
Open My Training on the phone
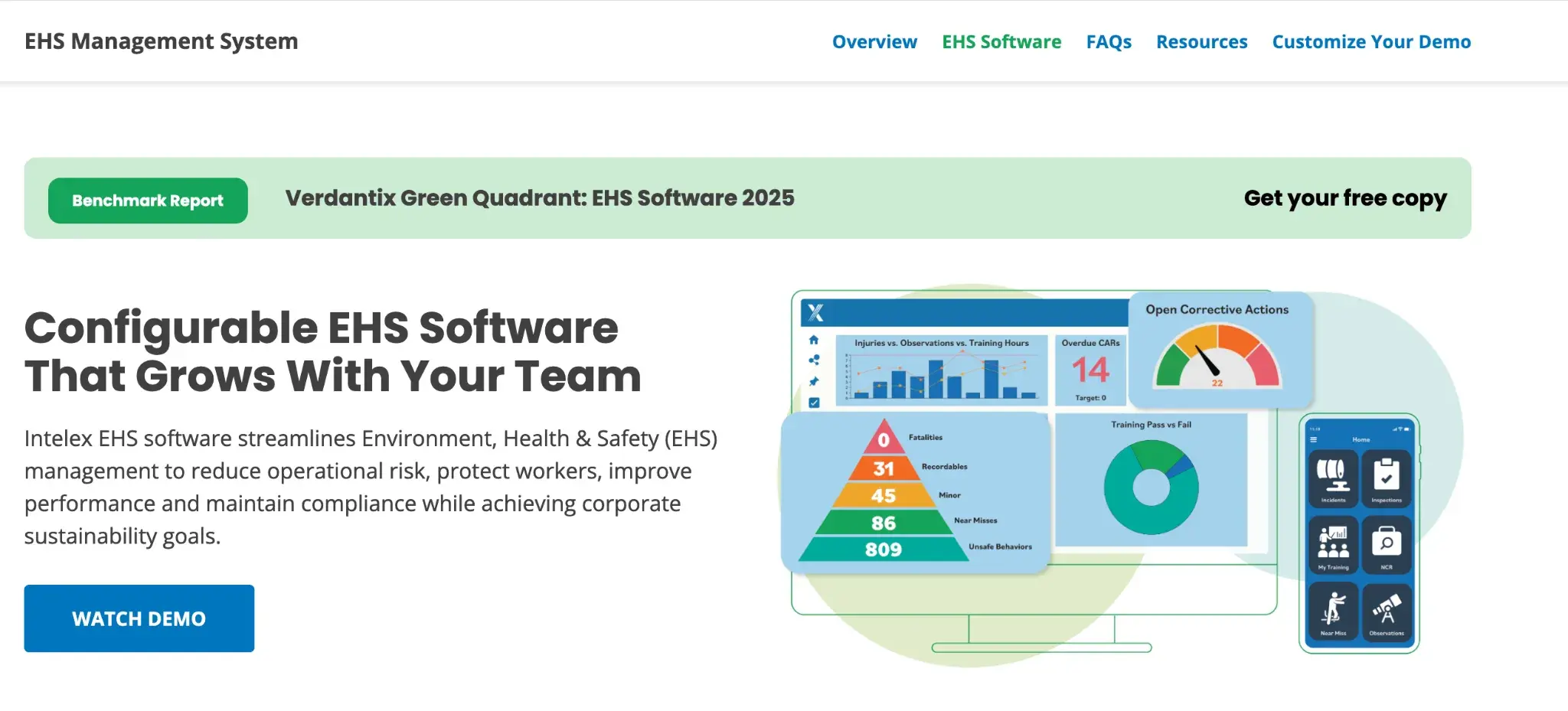[1333, 545]
